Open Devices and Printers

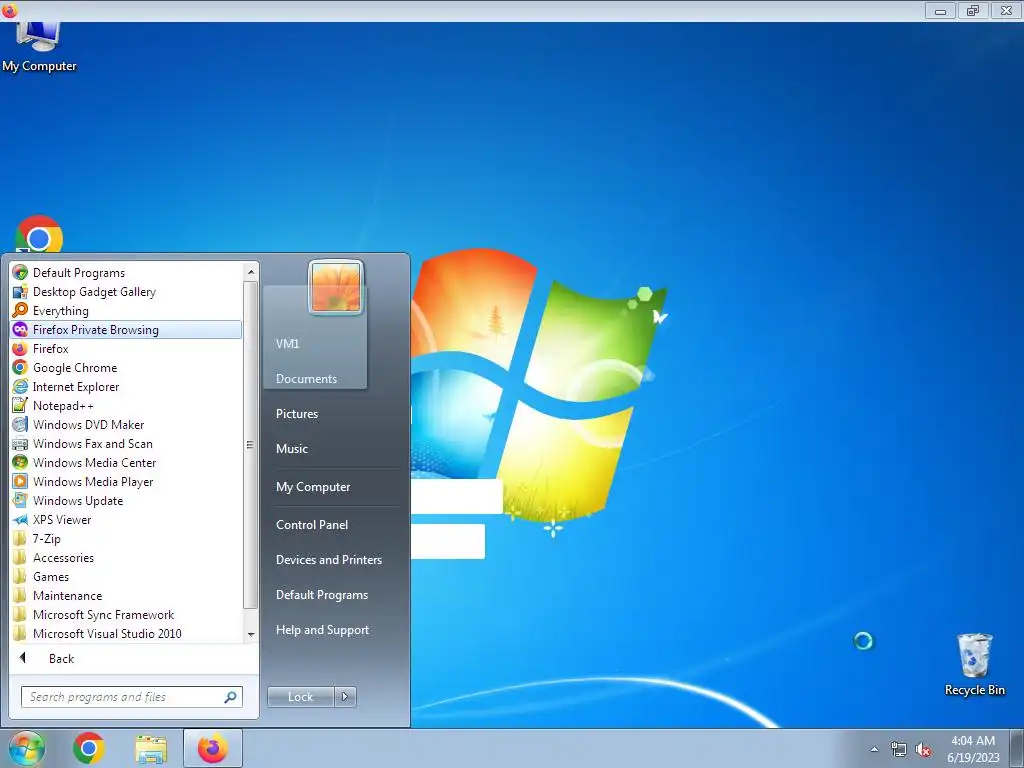tap(328, 560)
